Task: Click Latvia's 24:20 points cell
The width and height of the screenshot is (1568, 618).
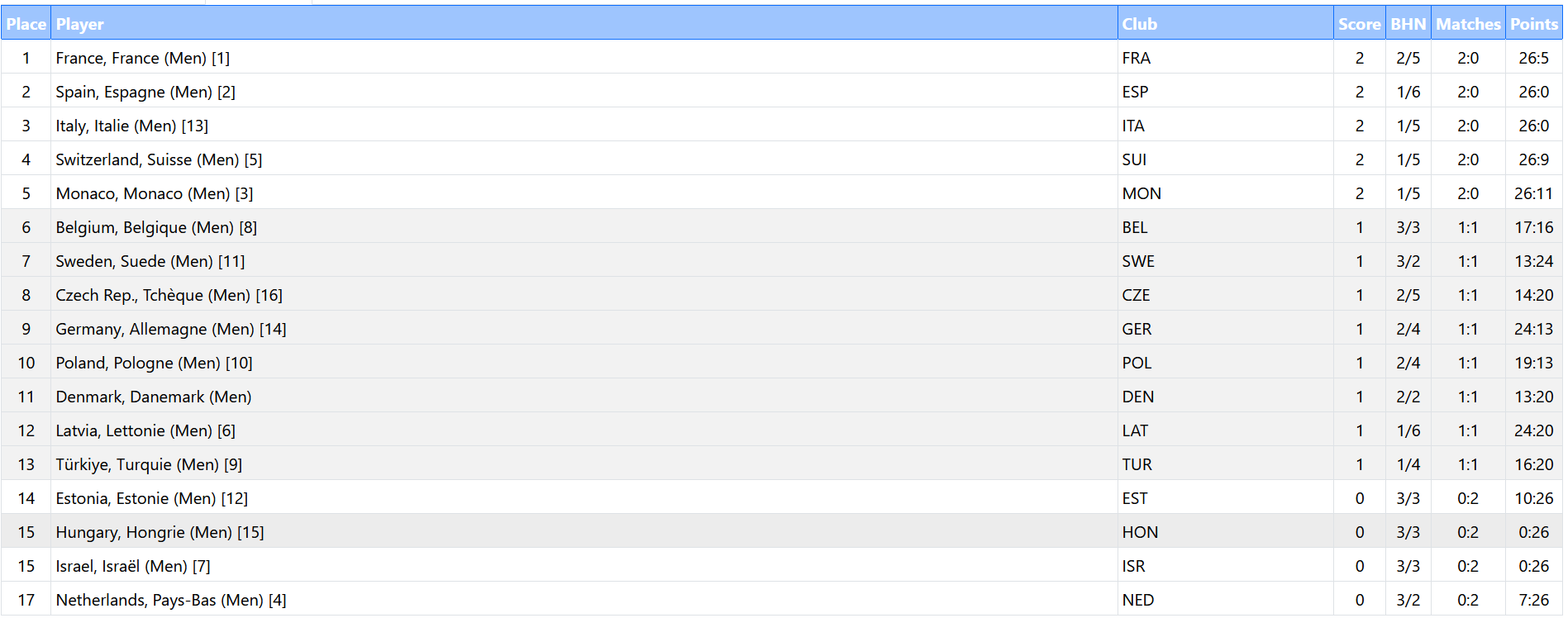Action: tap(1533, 430)
